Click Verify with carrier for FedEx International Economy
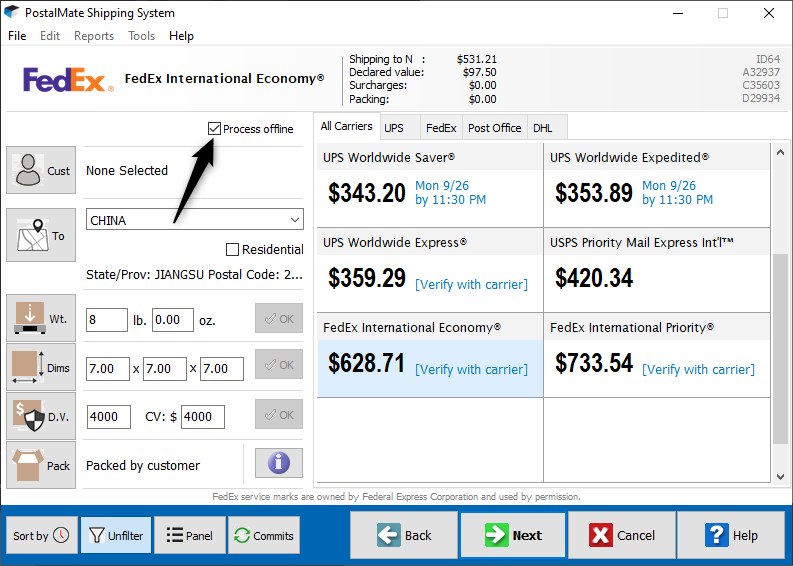 click(x=471, y=370)
